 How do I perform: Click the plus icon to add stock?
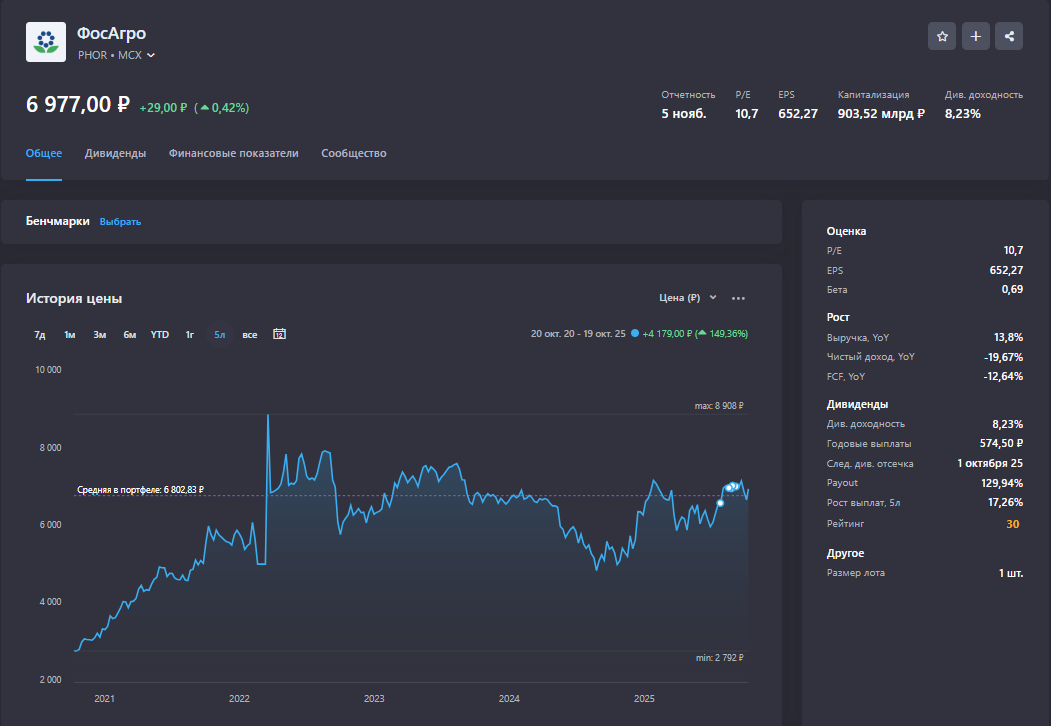(x=976, y=36)
